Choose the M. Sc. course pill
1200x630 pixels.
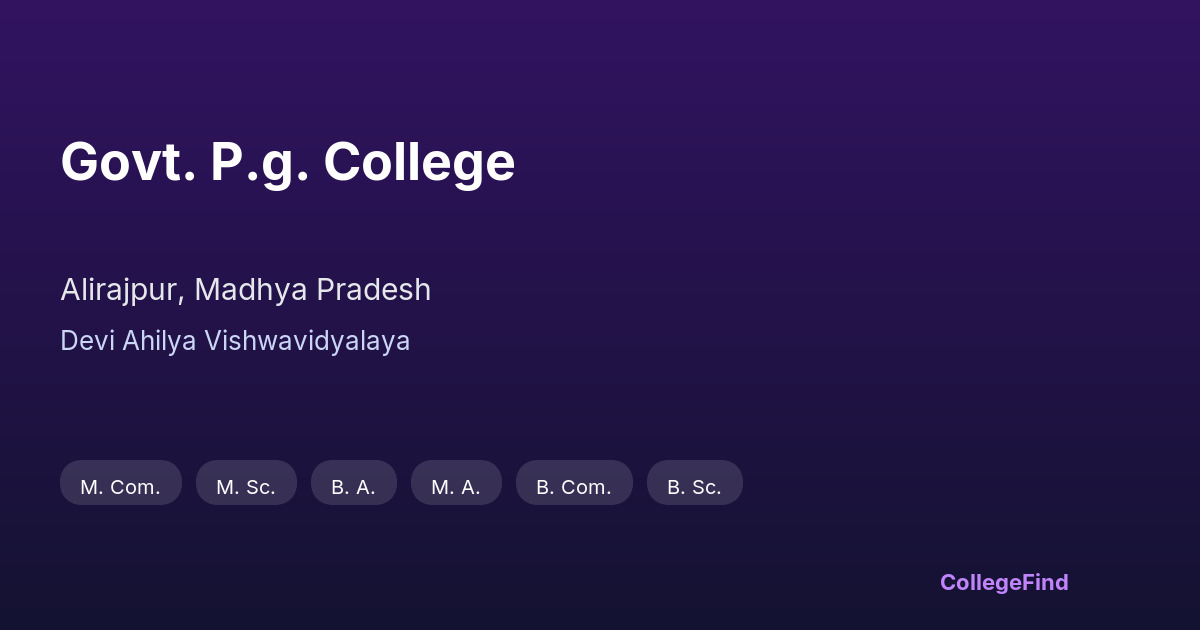pos(246,483)
